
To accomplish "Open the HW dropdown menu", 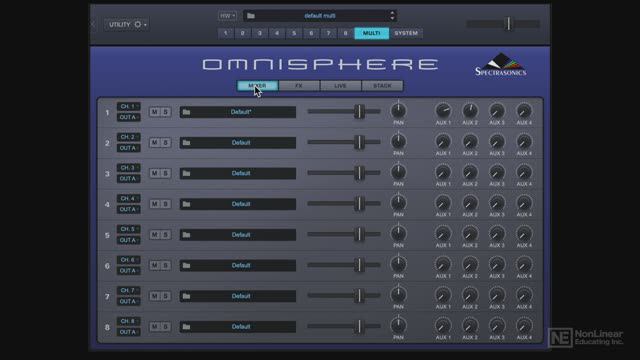I will pos(227,16).
